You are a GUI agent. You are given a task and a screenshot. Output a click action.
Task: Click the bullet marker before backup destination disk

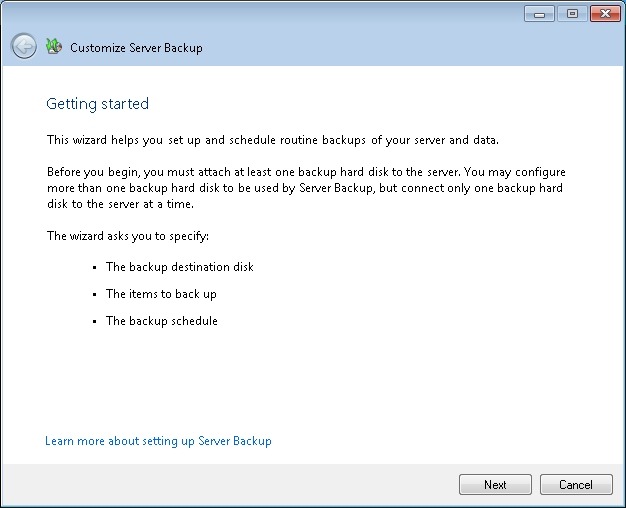[92, 268]
